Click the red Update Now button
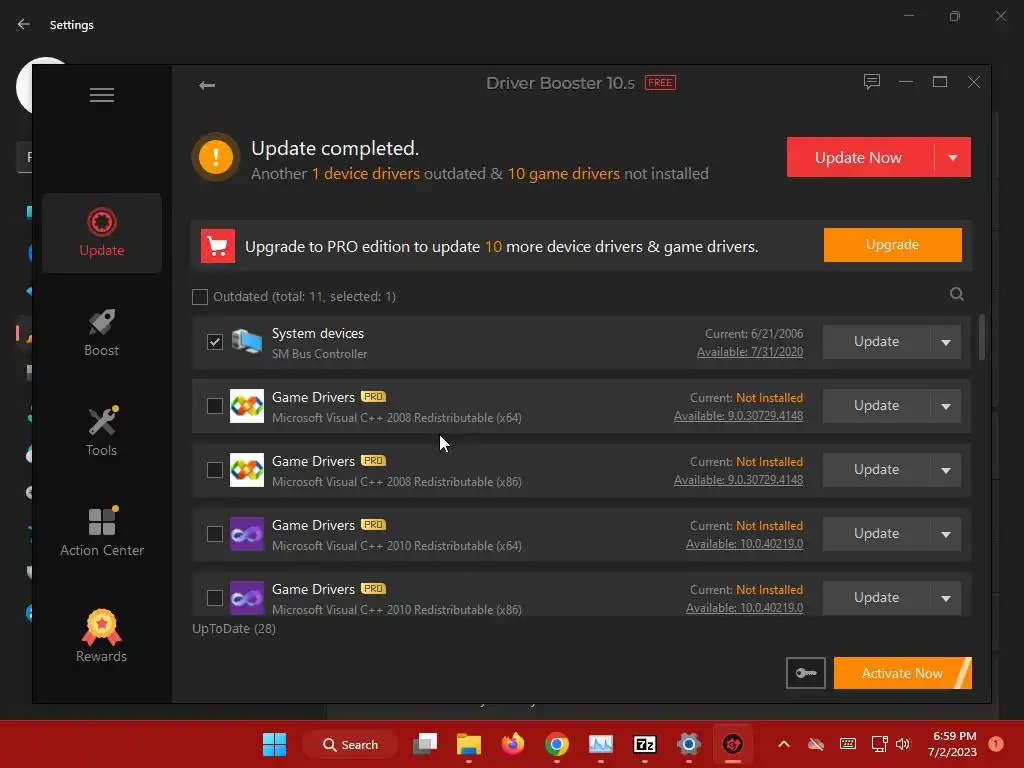 (859, 157)
